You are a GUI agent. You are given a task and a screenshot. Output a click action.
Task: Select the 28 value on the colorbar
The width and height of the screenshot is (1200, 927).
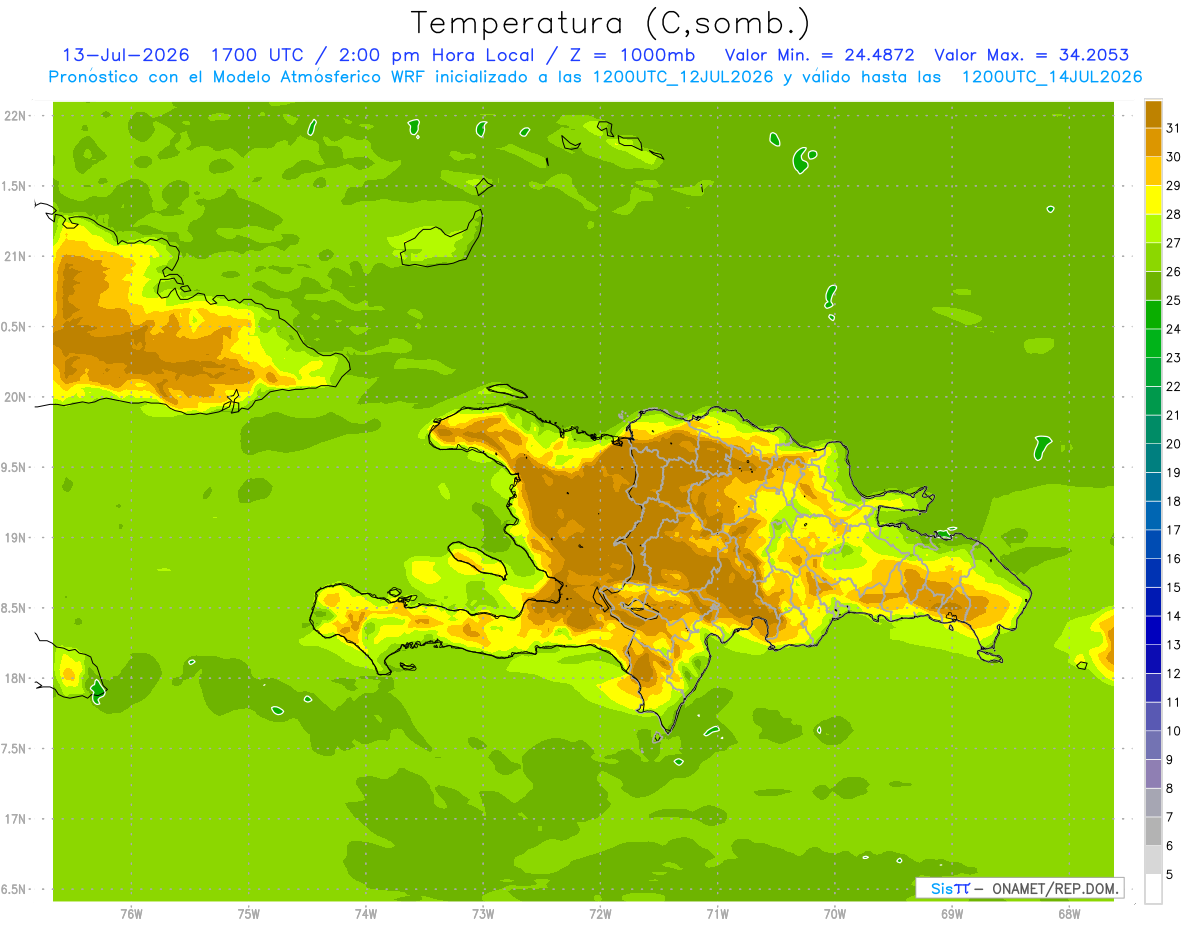pyautogui.click(x=1174, y=214)
